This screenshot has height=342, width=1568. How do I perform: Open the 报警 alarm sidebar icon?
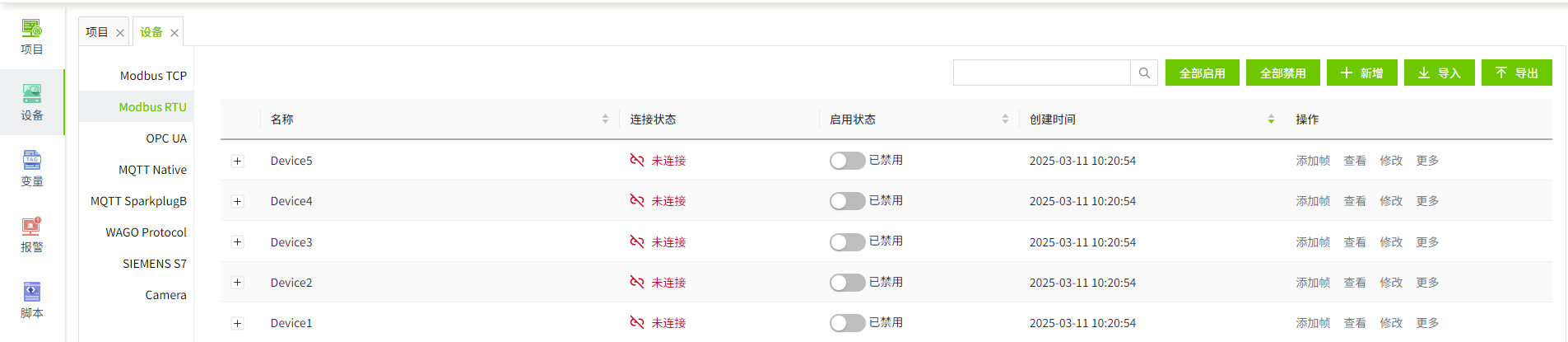[31, 234]
